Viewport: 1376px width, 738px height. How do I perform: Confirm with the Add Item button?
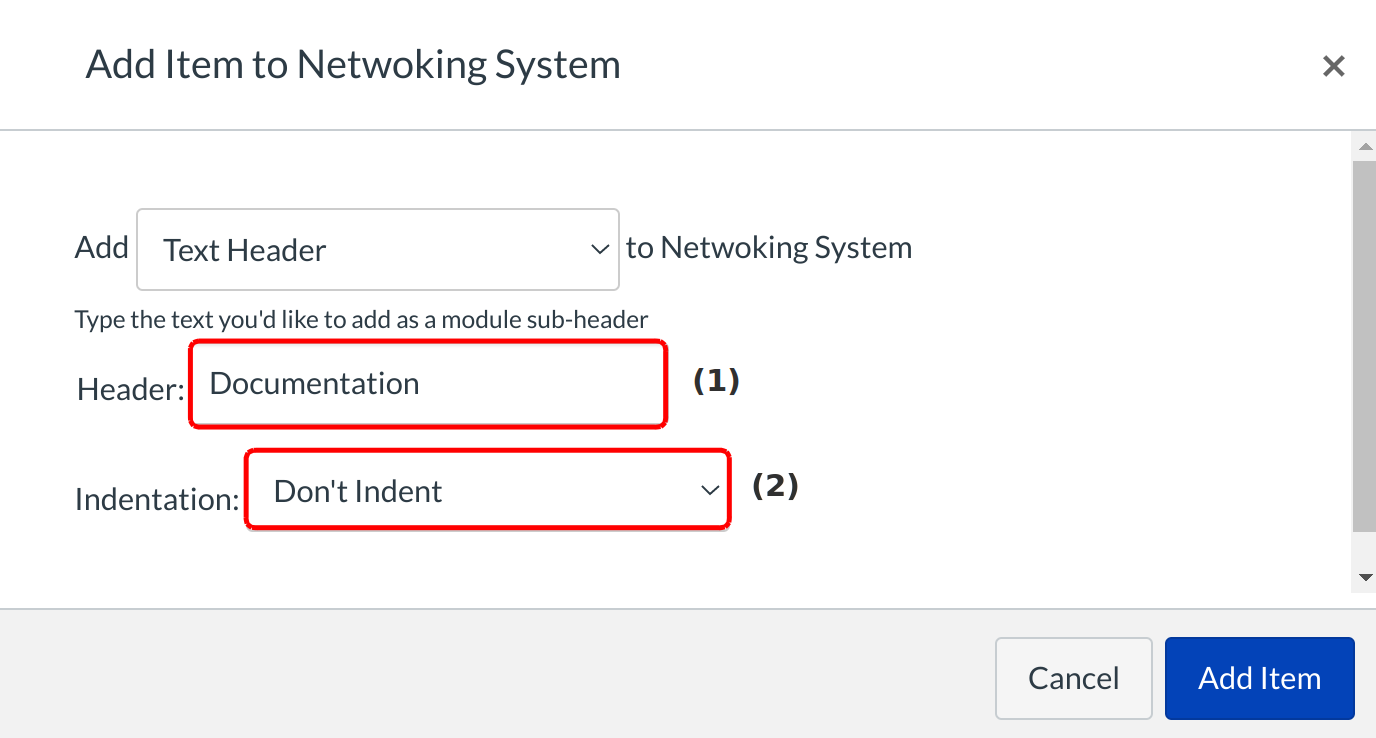[1259, 678]
